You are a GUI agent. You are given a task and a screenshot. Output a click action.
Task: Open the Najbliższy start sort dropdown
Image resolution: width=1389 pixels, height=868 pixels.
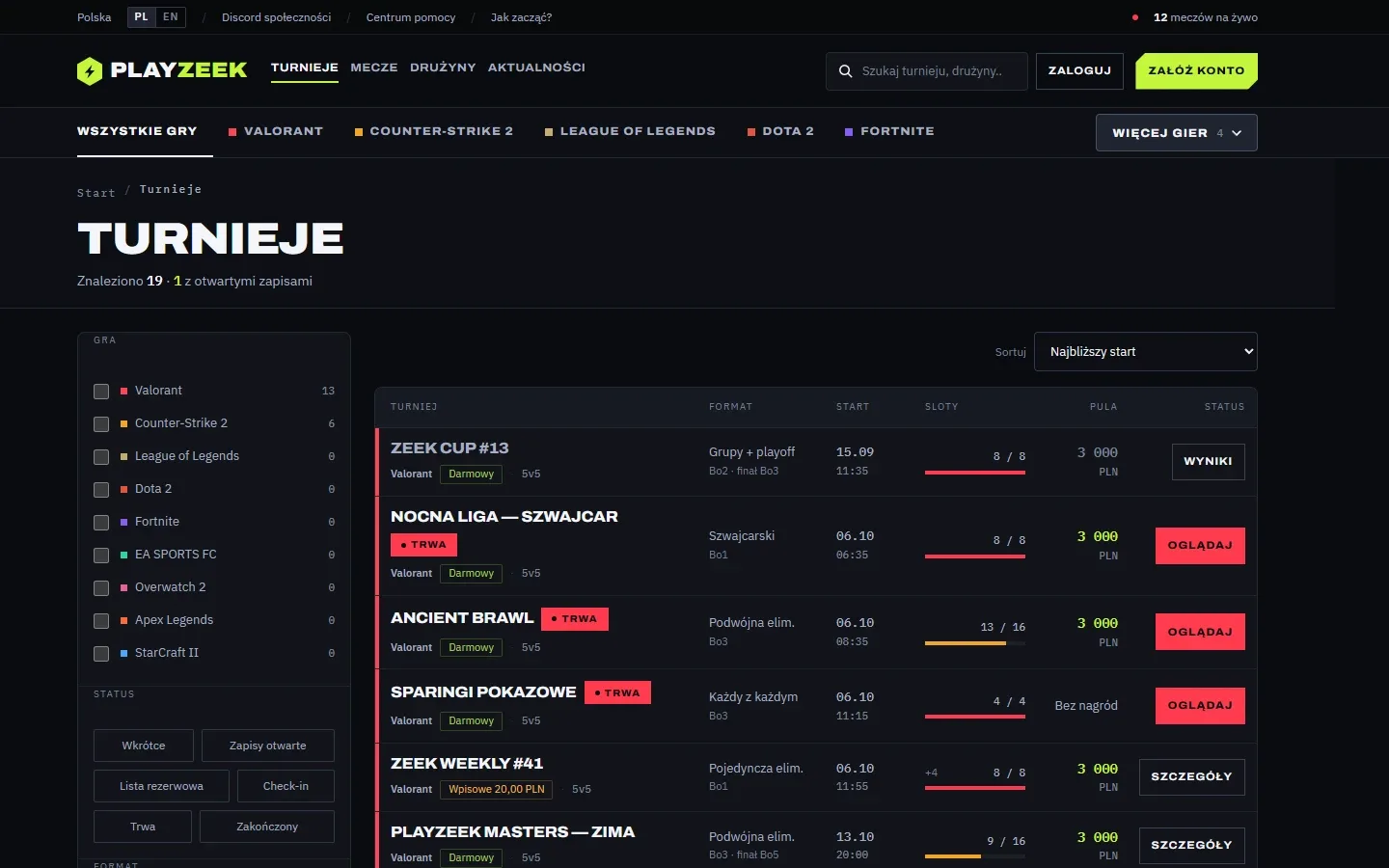click(x=1146, y=352)
